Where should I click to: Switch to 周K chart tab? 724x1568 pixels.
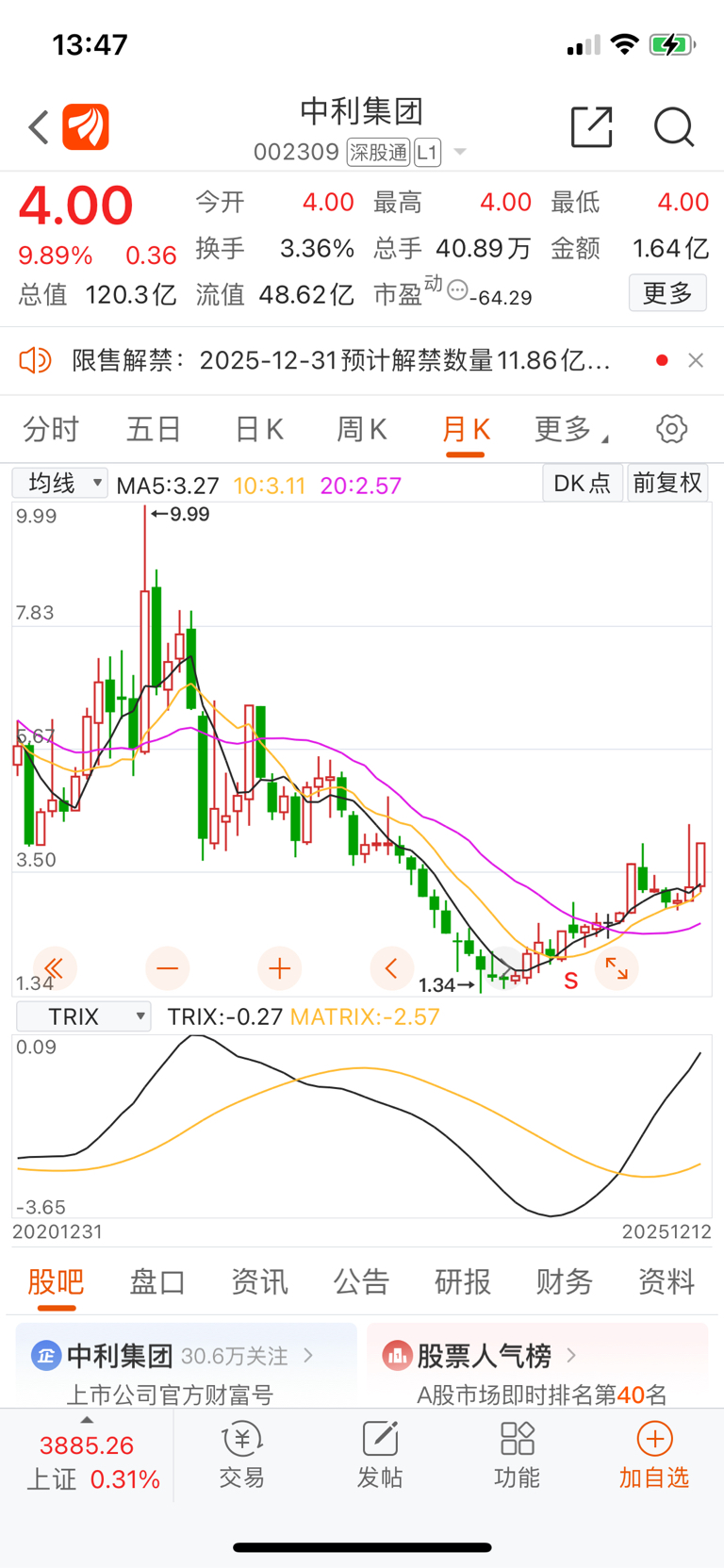(x=362, y=430)
